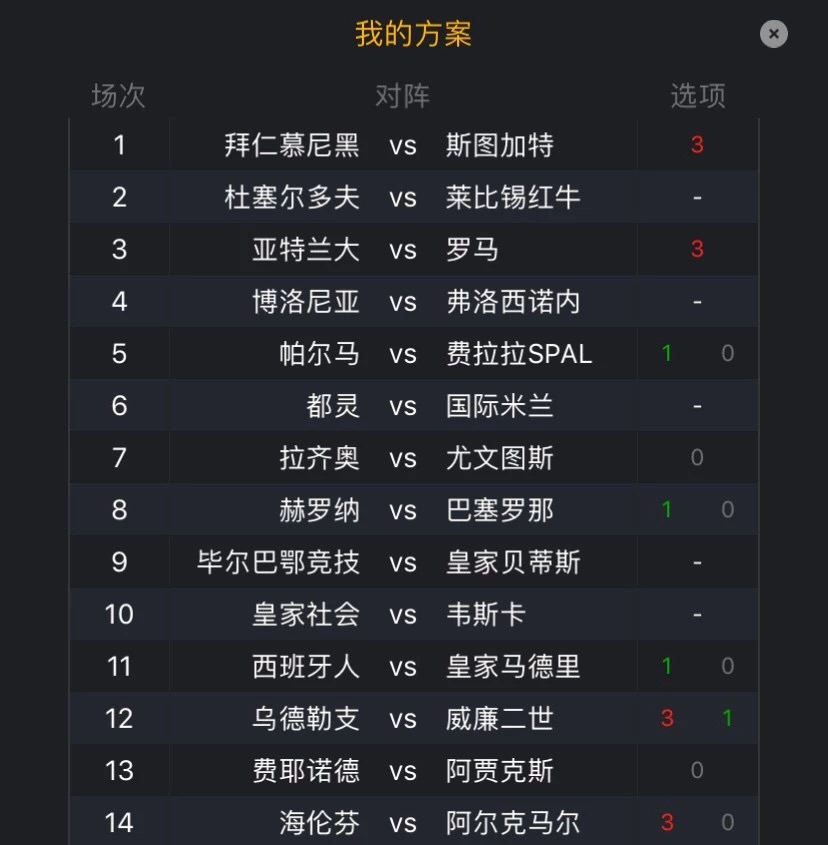Toggle option 0 for 赫罗纳 vs 巴塞罗那
Viewport: 828px width, 845px height.
pos(727,510)
